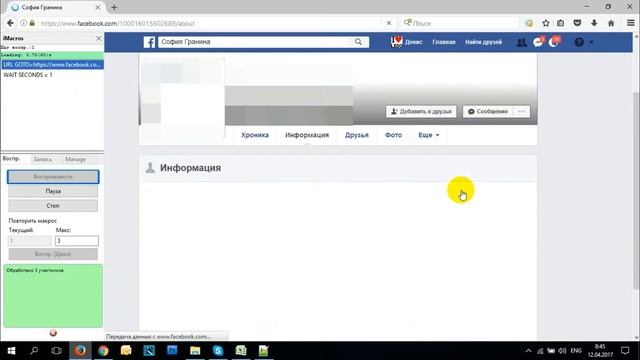Switch to the Запись tab in iMacros
The image size is (640, 360).
[x=42, y=159]
